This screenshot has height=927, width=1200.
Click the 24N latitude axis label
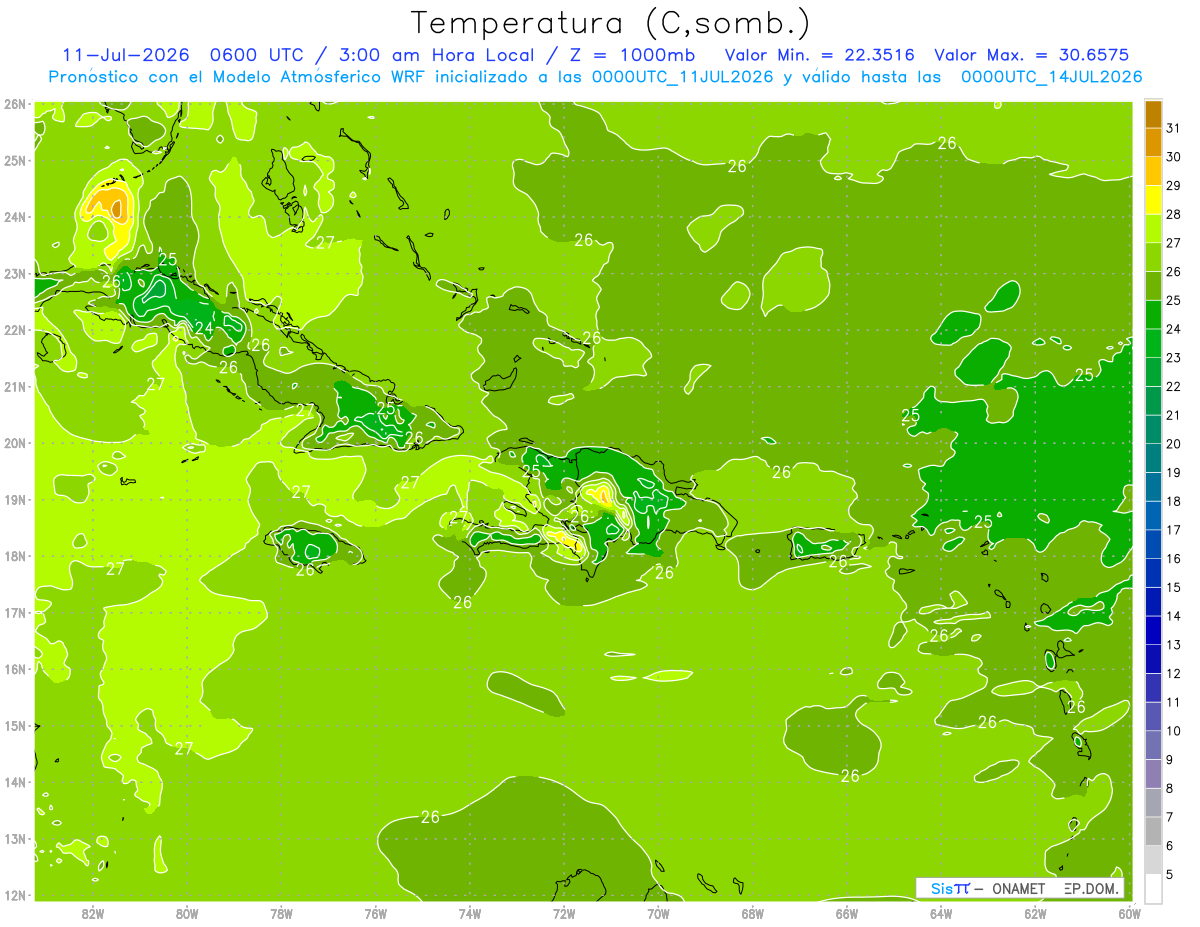tap(15, 217)
